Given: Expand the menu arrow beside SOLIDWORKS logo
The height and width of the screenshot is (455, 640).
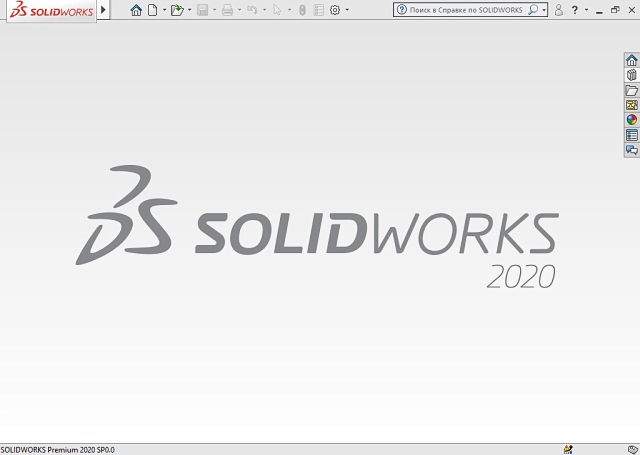Looking at the screenshot, I should click(103, 10).
